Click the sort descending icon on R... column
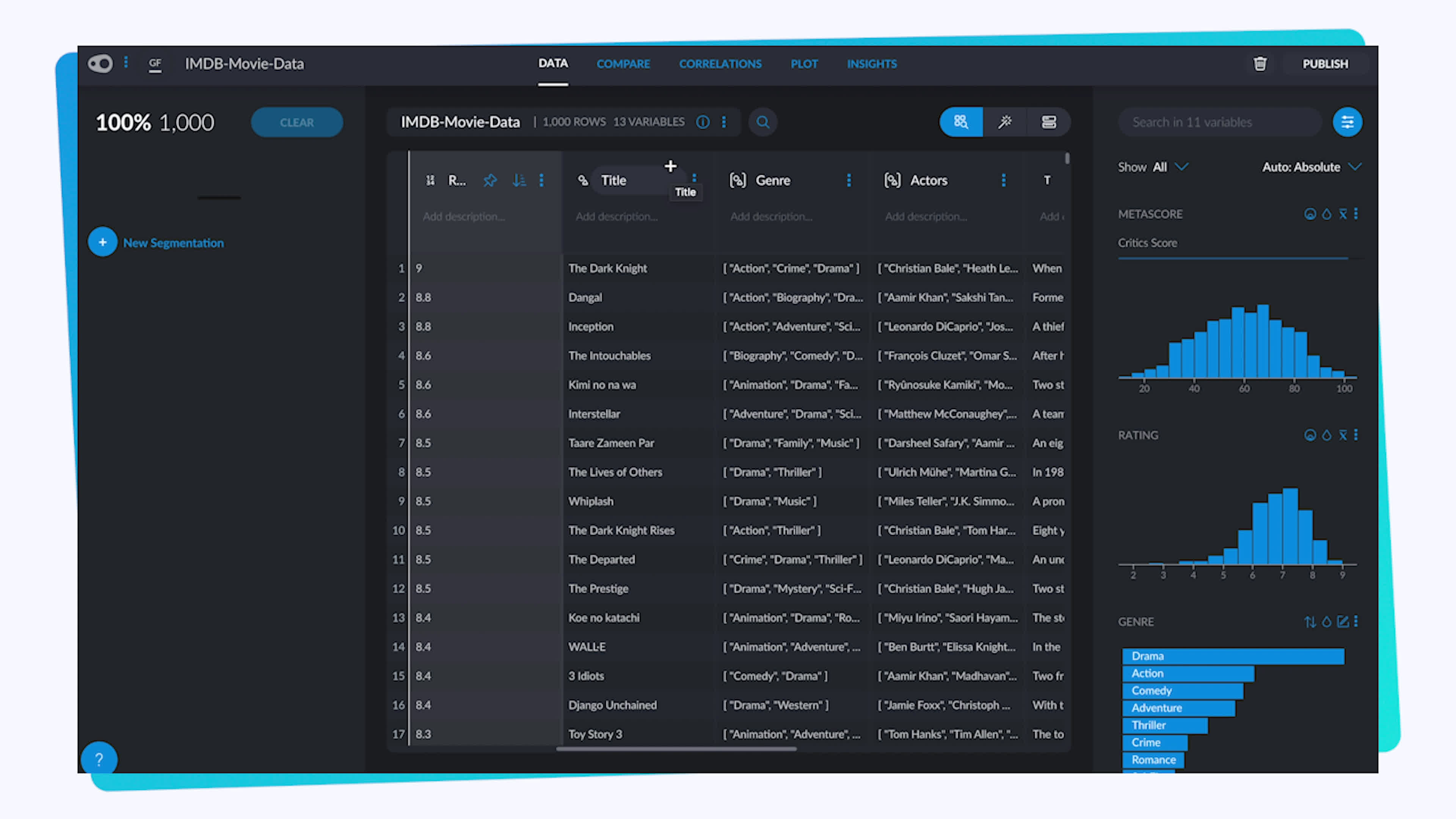 [519, 180]
